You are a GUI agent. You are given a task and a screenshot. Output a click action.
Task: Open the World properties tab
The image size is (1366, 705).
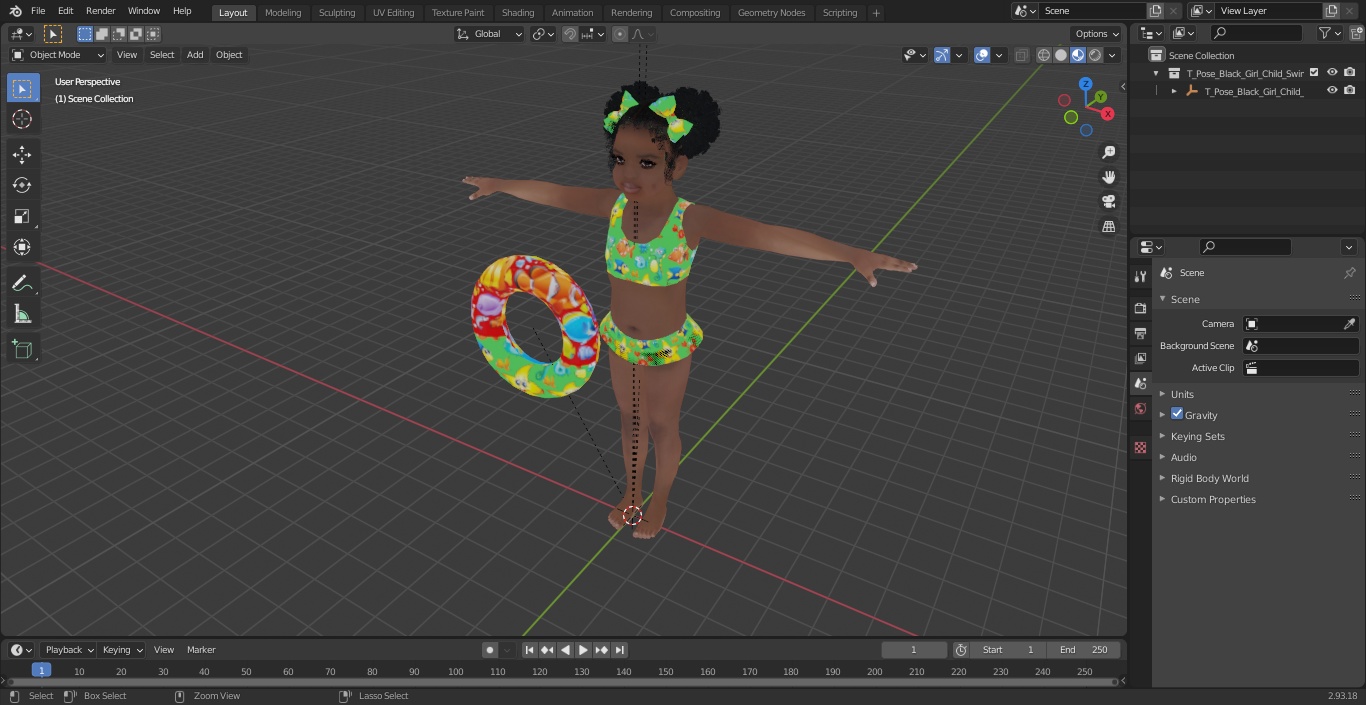1140,408
